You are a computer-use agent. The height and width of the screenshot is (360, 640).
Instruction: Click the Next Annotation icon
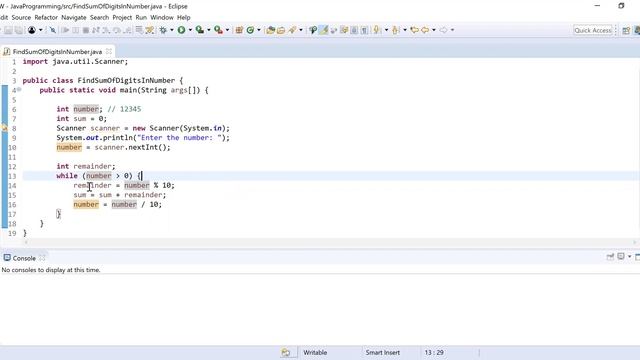point(376,30)
